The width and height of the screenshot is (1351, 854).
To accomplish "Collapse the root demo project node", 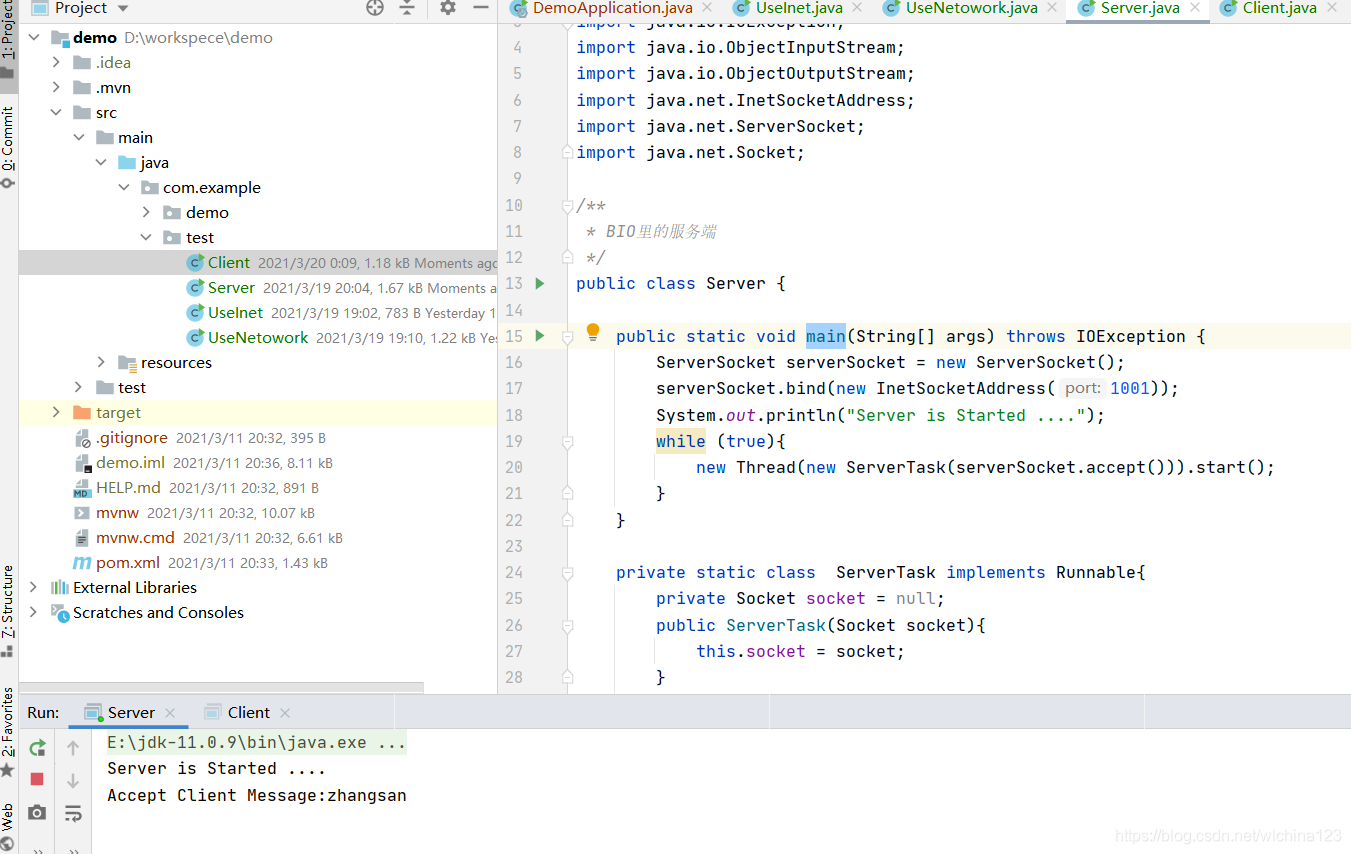I will [35, 38].
